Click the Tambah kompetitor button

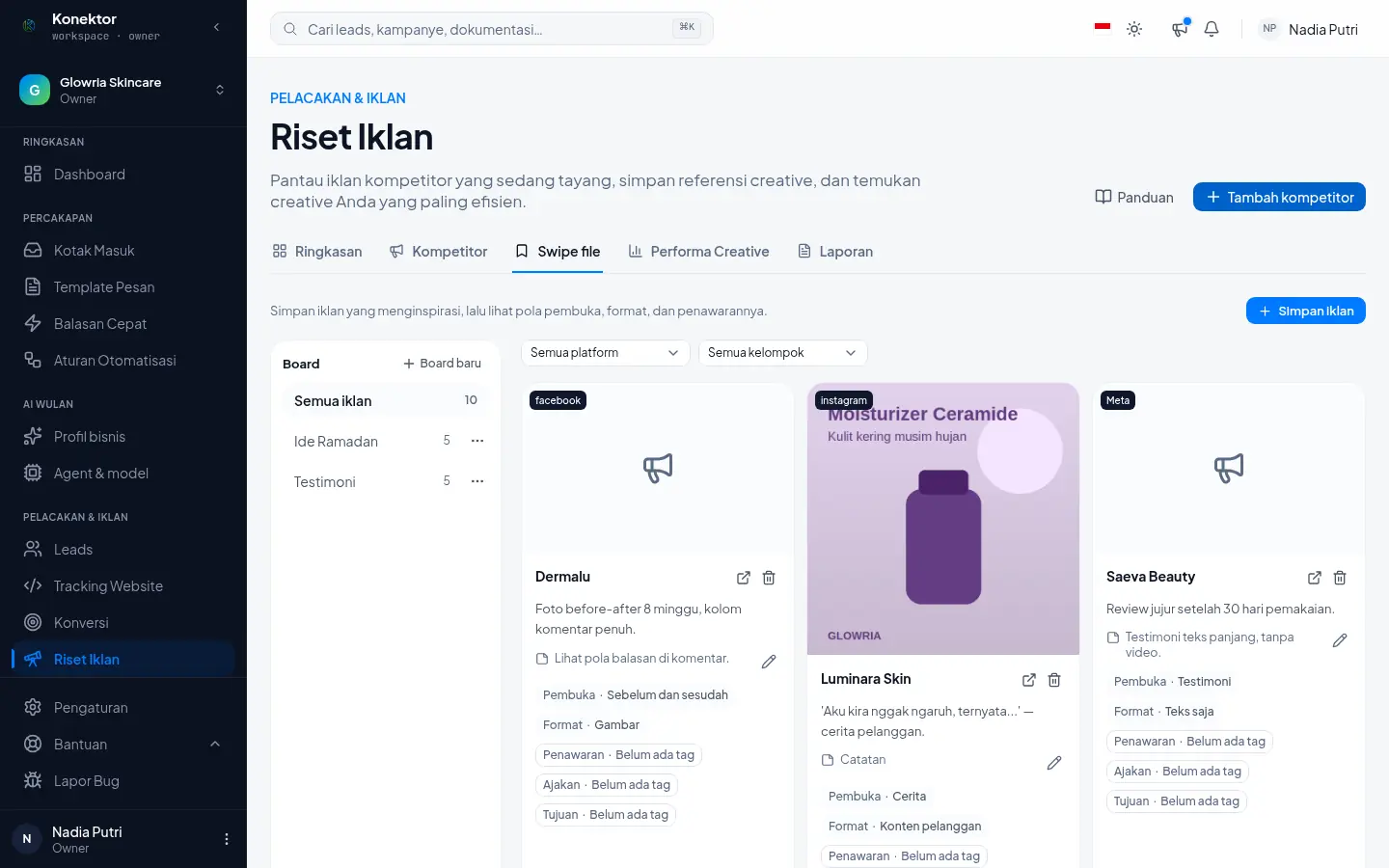tap(1279, 197)
